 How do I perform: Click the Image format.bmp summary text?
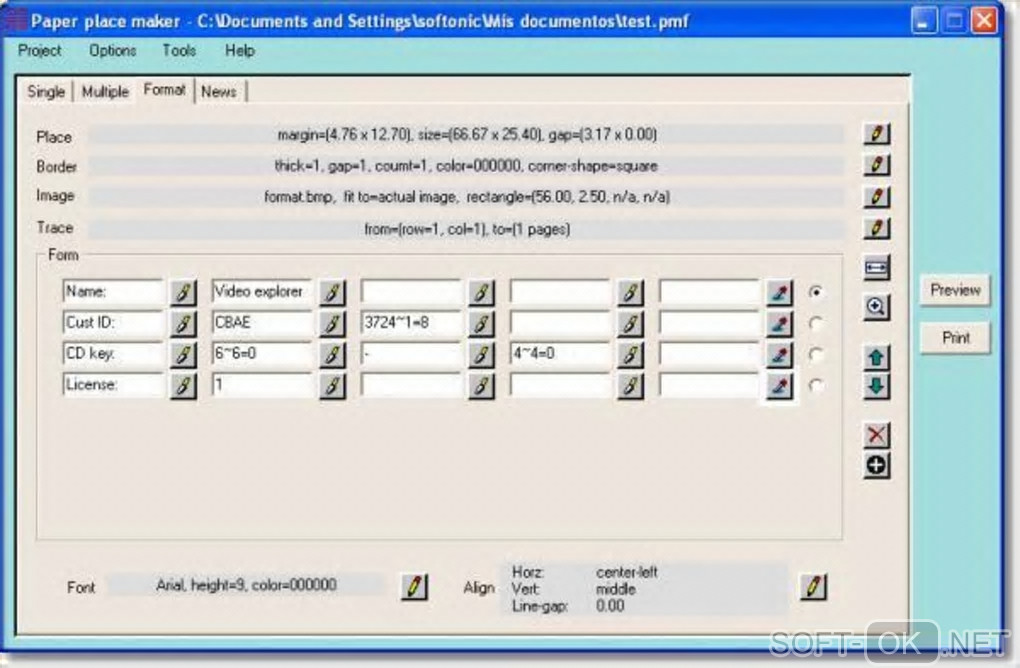467,196
